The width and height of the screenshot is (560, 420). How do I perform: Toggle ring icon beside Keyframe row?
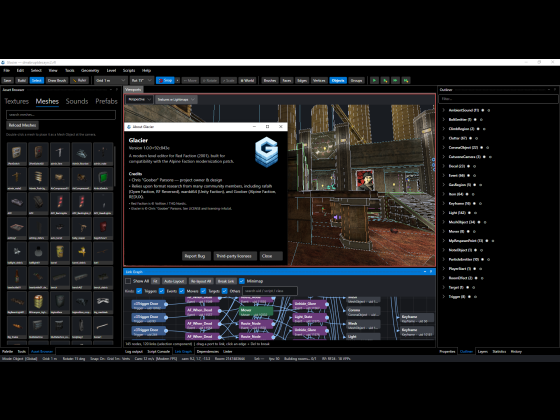pyautogui.click(x=480, y=204)
